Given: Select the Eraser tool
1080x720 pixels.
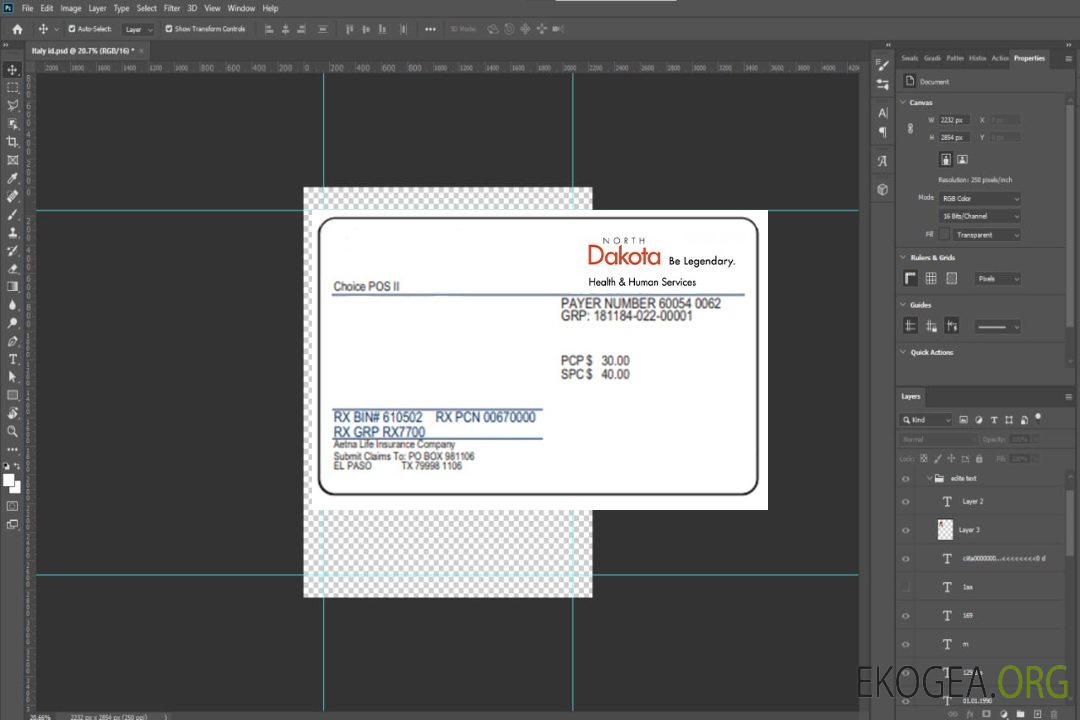Looking at the screenshot, I should 12,268.
